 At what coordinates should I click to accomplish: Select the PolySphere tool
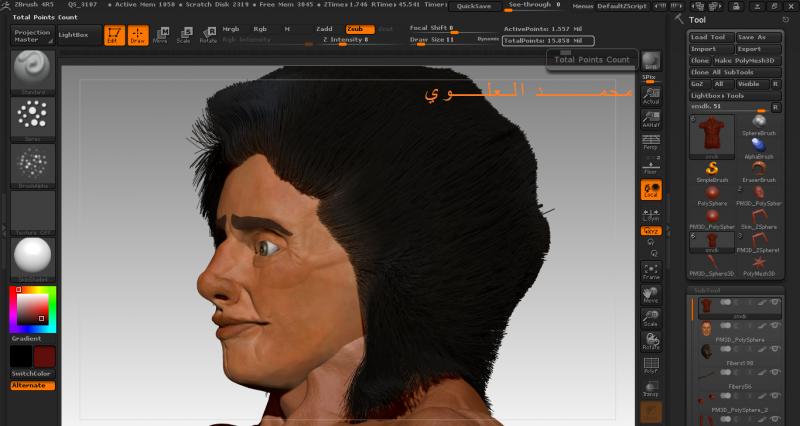pos(712,195)
